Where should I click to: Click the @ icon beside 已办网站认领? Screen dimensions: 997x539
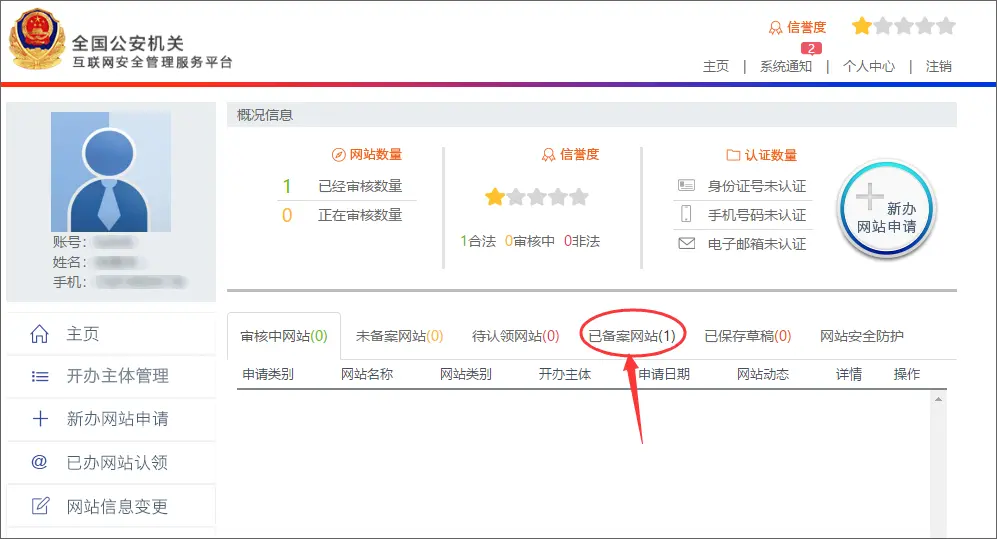(40, 462)
